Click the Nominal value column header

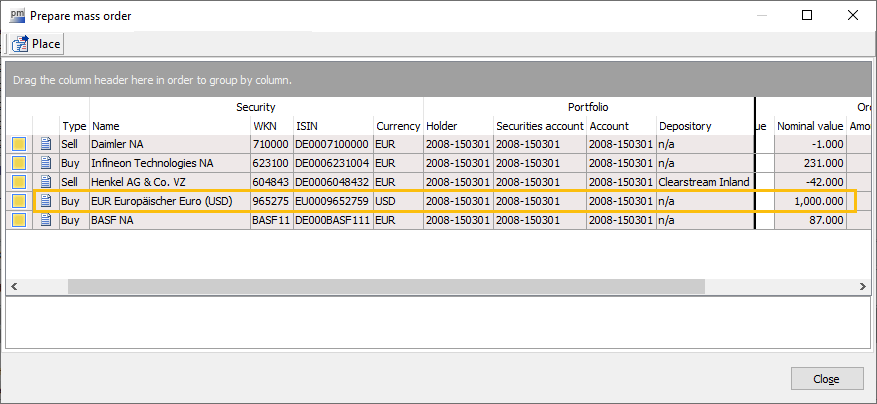pos(810,126)
